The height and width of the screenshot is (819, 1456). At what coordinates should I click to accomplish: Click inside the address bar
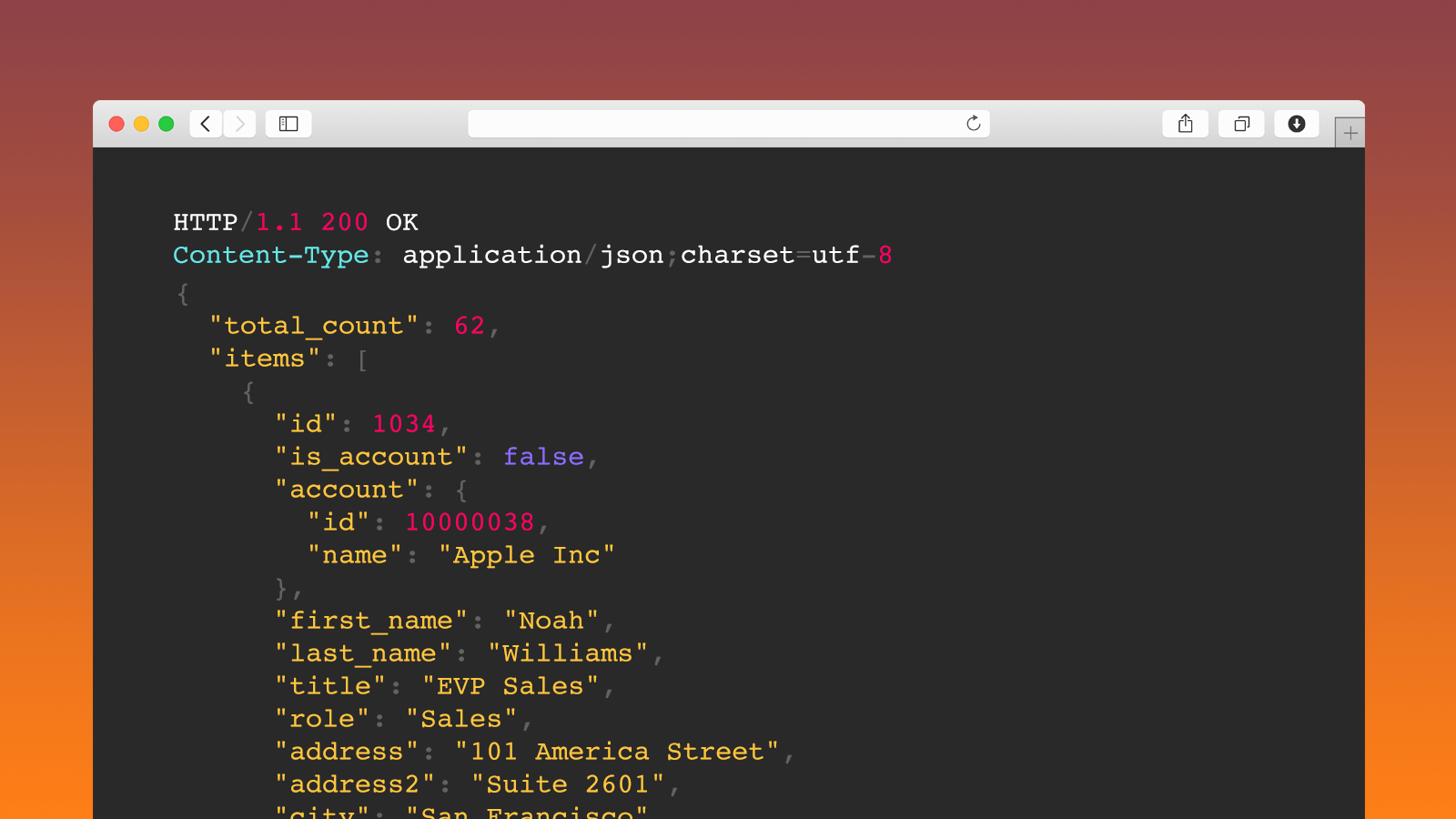point(710,124)
